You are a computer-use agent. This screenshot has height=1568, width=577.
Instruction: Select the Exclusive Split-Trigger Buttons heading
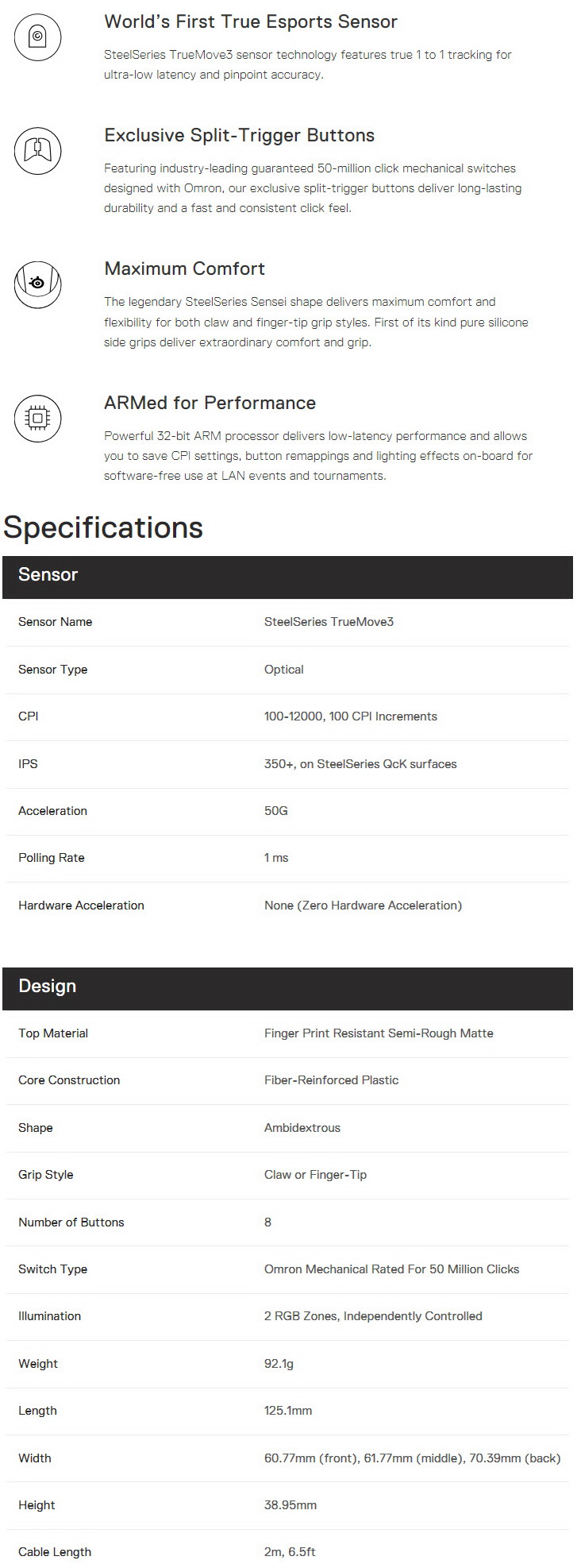pos(239,135)
